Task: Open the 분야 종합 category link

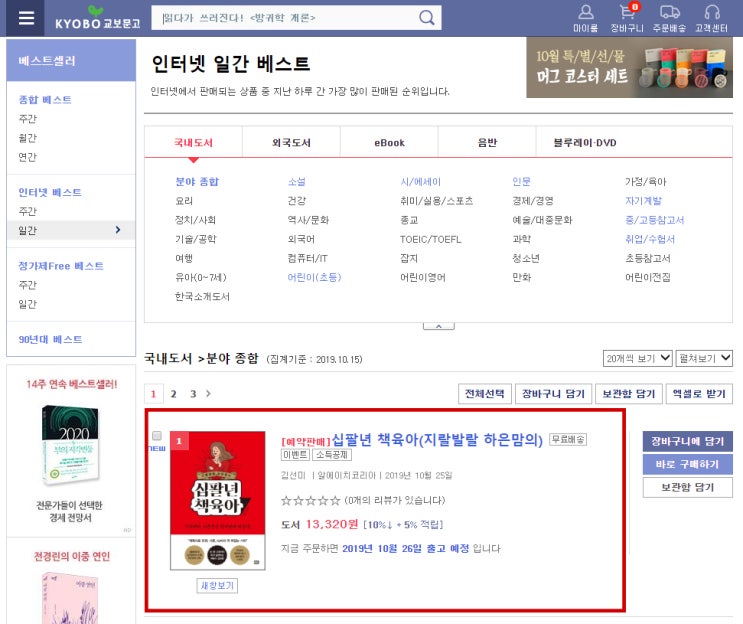Action: point(197,181)
